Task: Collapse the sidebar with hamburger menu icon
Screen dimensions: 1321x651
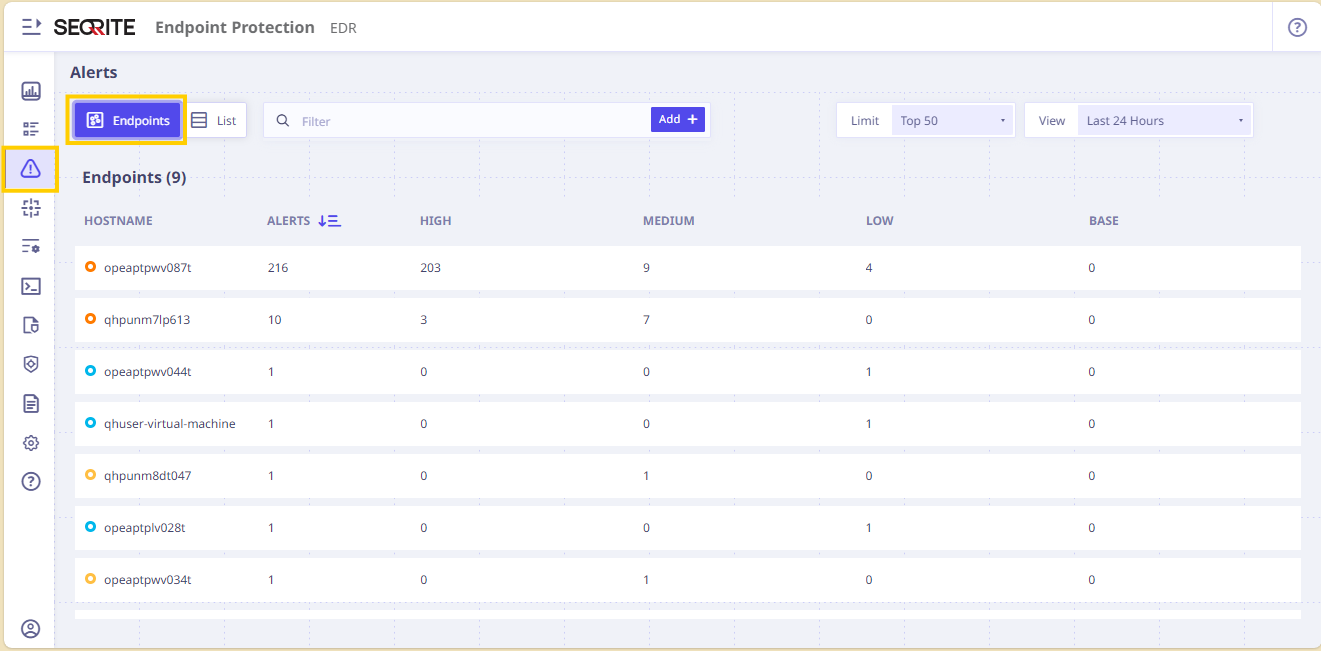Action: click(x=32, y=27)
